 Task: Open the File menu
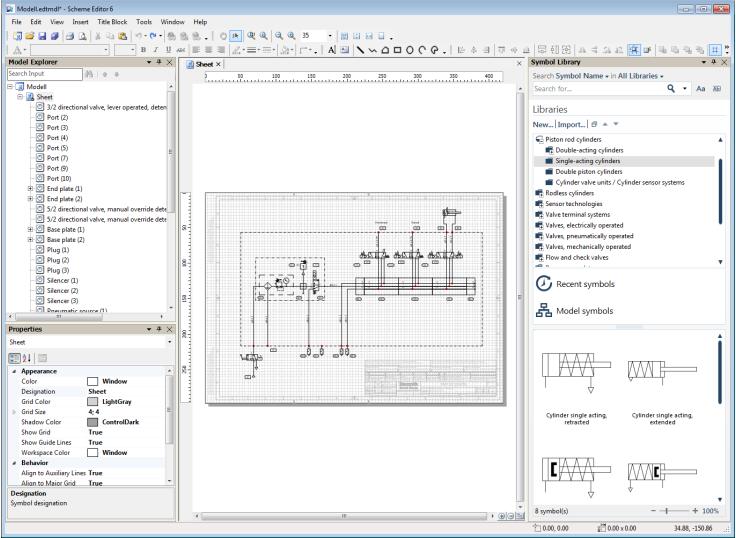click(16, 22)
